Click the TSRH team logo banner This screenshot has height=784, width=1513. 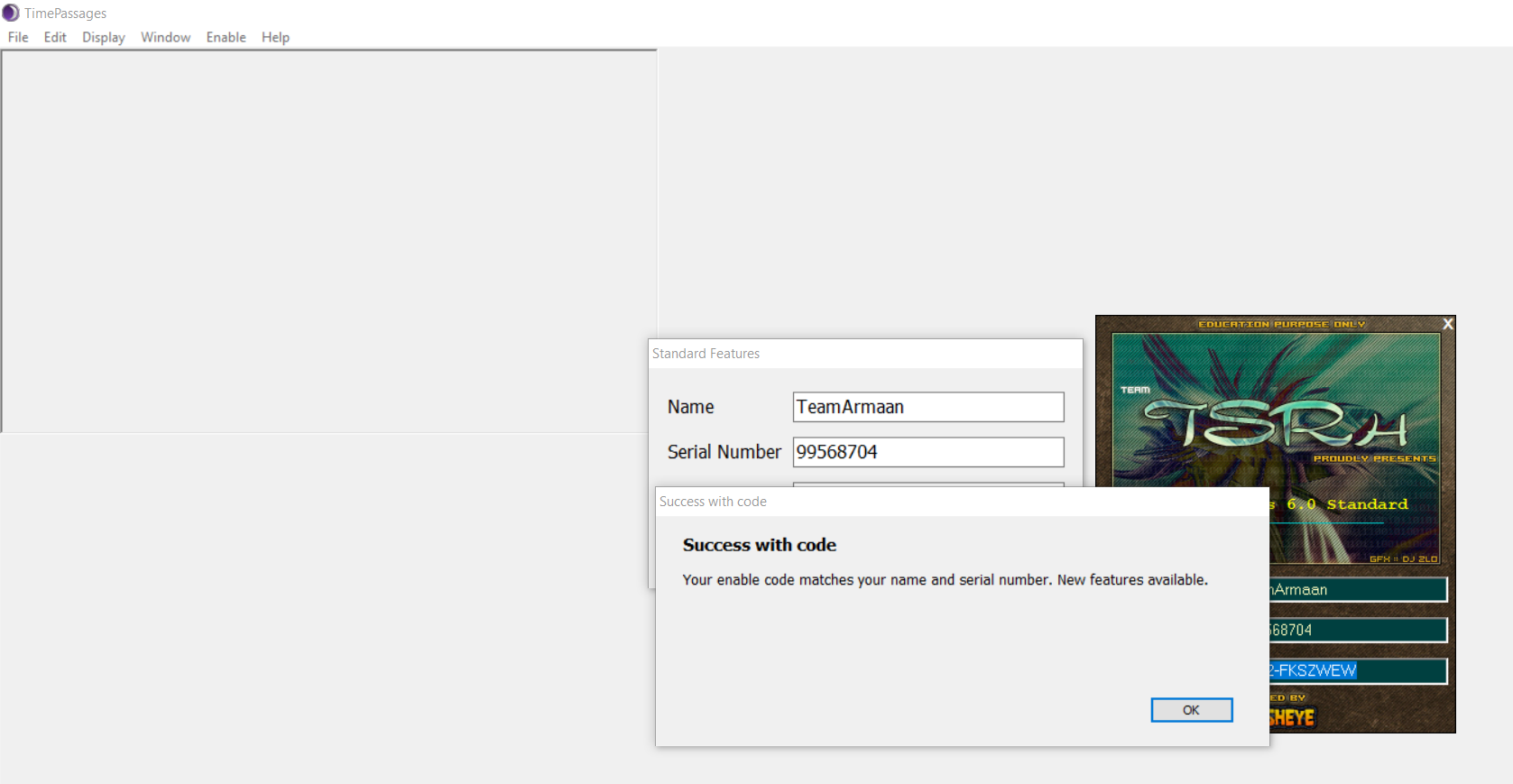tap(1276, 423)
